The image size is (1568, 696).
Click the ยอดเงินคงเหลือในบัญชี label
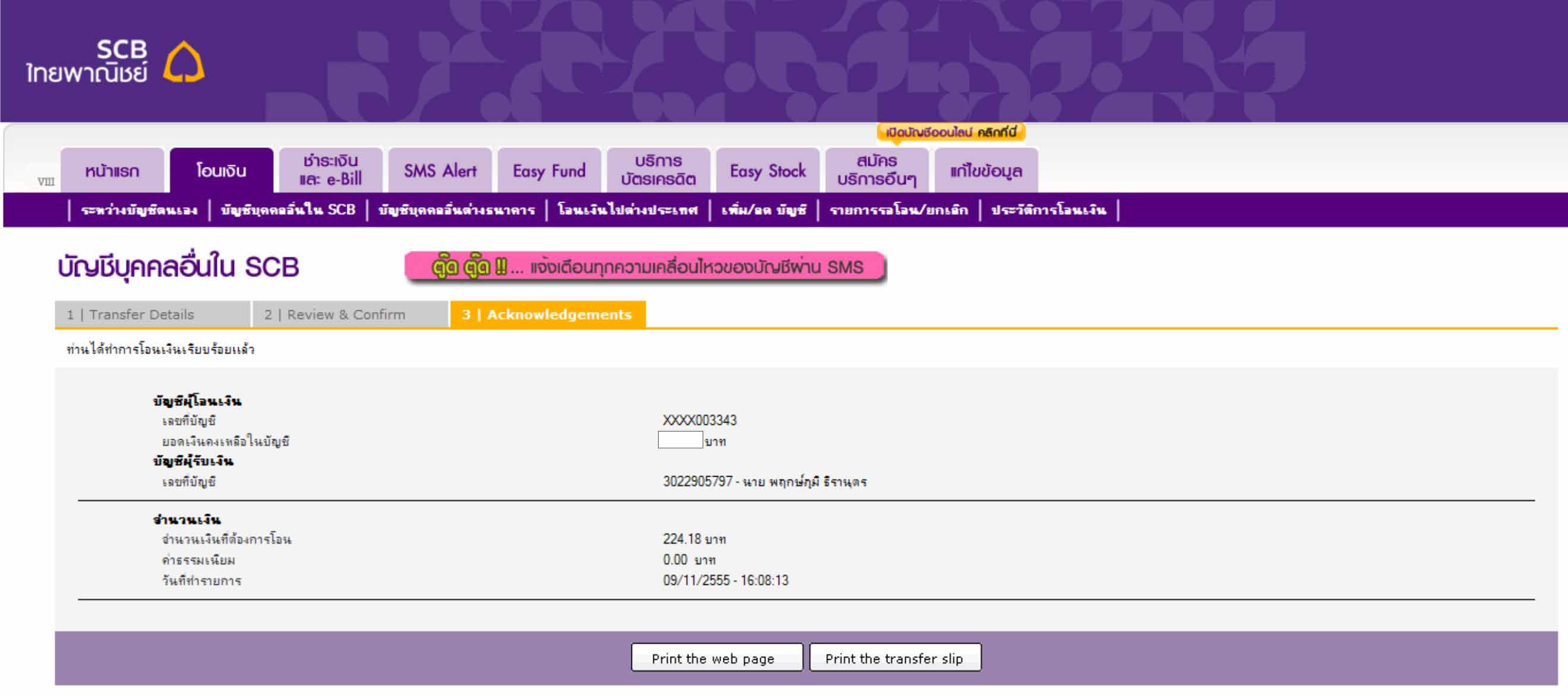click(225, 441)
